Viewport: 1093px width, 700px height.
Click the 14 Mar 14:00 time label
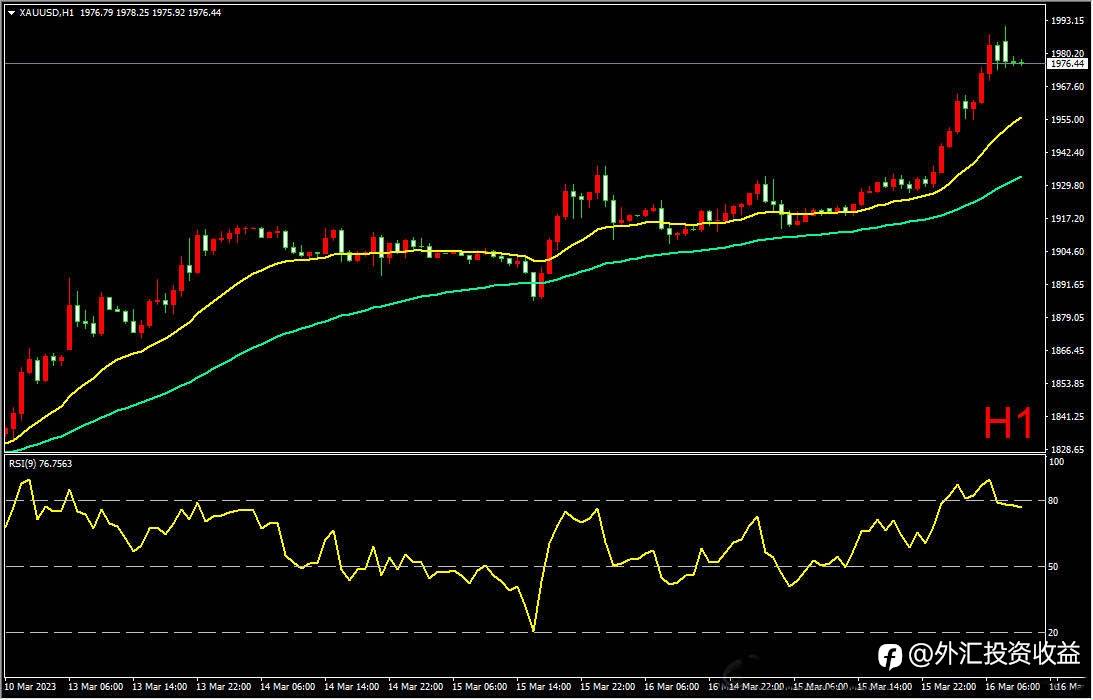point(354,686)
